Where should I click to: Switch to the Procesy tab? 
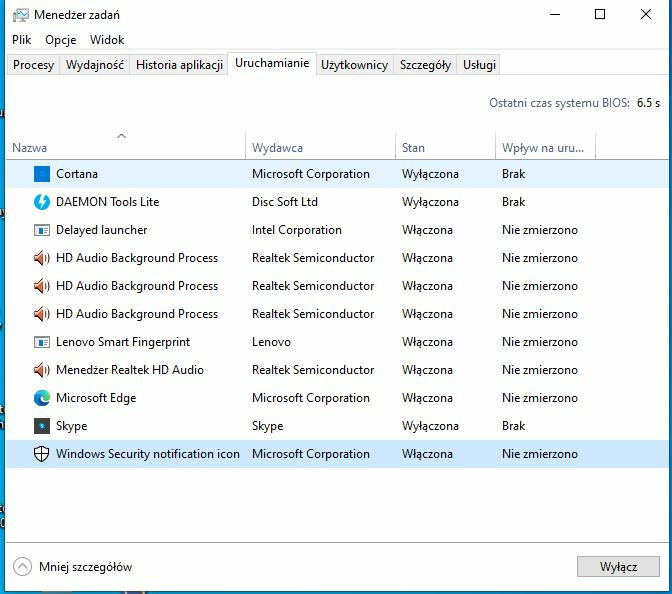point(33,65)
